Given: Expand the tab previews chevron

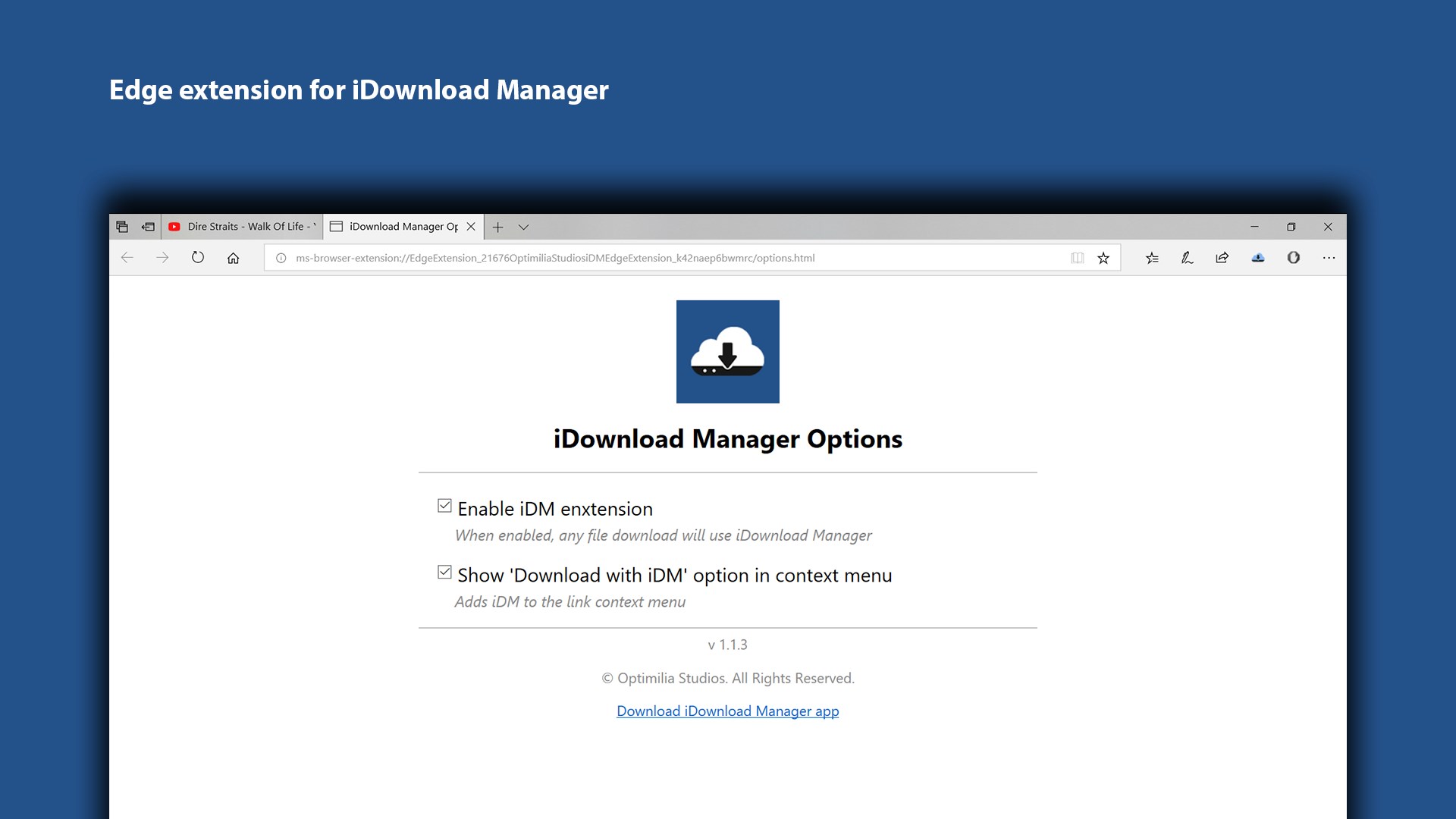Looking at the screenshot, I should point(523,227).
